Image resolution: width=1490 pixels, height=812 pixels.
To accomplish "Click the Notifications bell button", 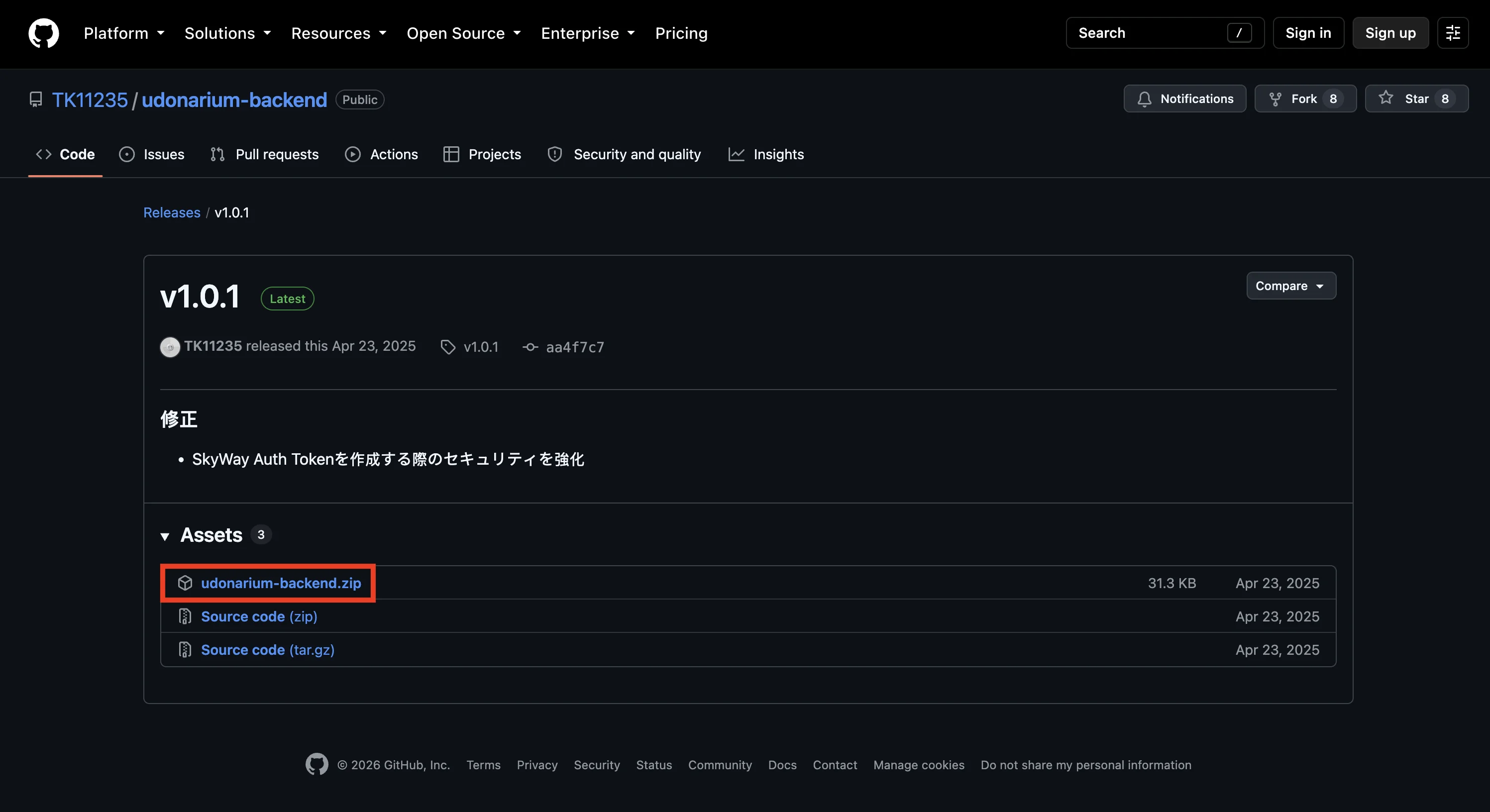I will (x=1184, y=99).
